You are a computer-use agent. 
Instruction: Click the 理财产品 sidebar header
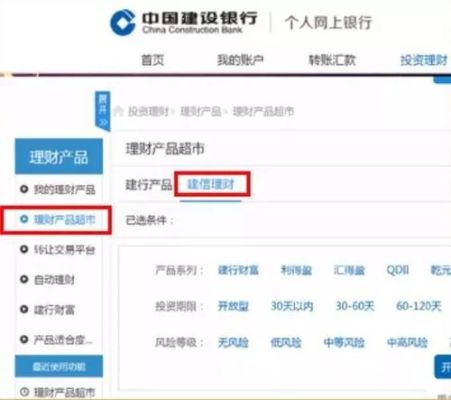[x=59, y=157]
